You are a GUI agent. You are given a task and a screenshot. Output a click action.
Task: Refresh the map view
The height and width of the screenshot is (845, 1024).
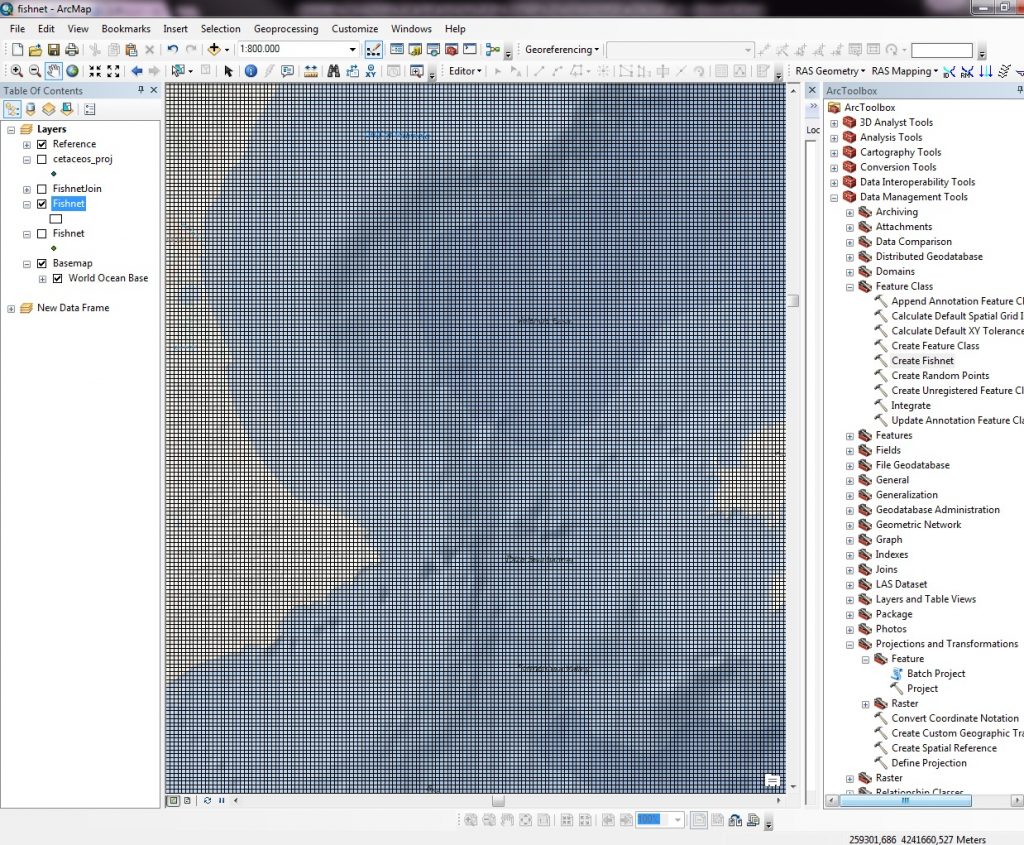(207, 800)
